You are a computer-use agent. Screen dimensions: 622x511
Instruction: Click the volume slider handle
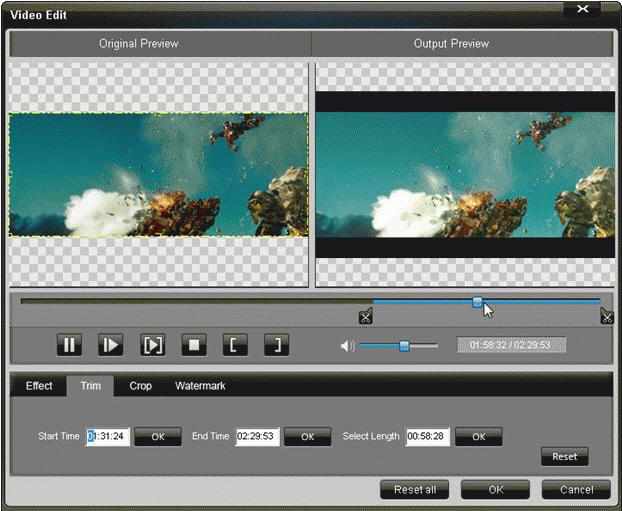(404, 346)
